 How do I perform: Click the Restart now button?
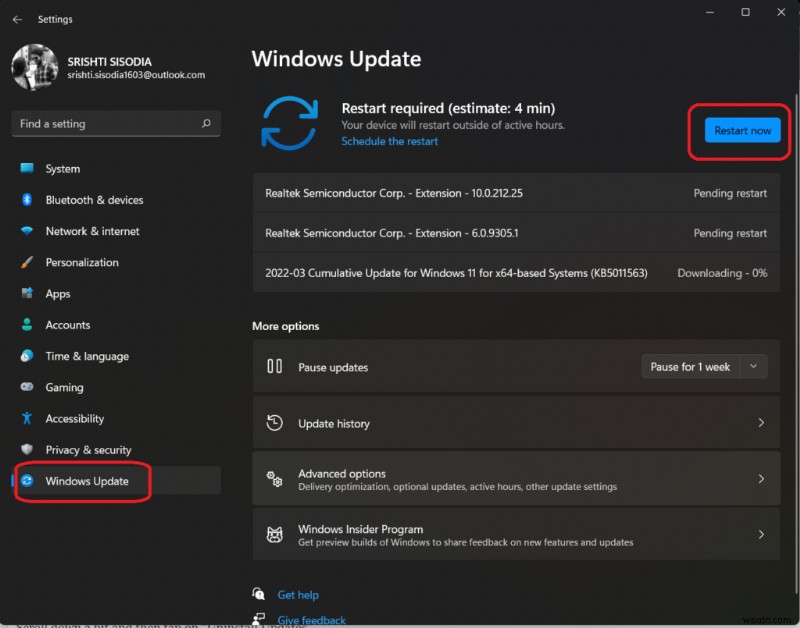click(741, 130)
